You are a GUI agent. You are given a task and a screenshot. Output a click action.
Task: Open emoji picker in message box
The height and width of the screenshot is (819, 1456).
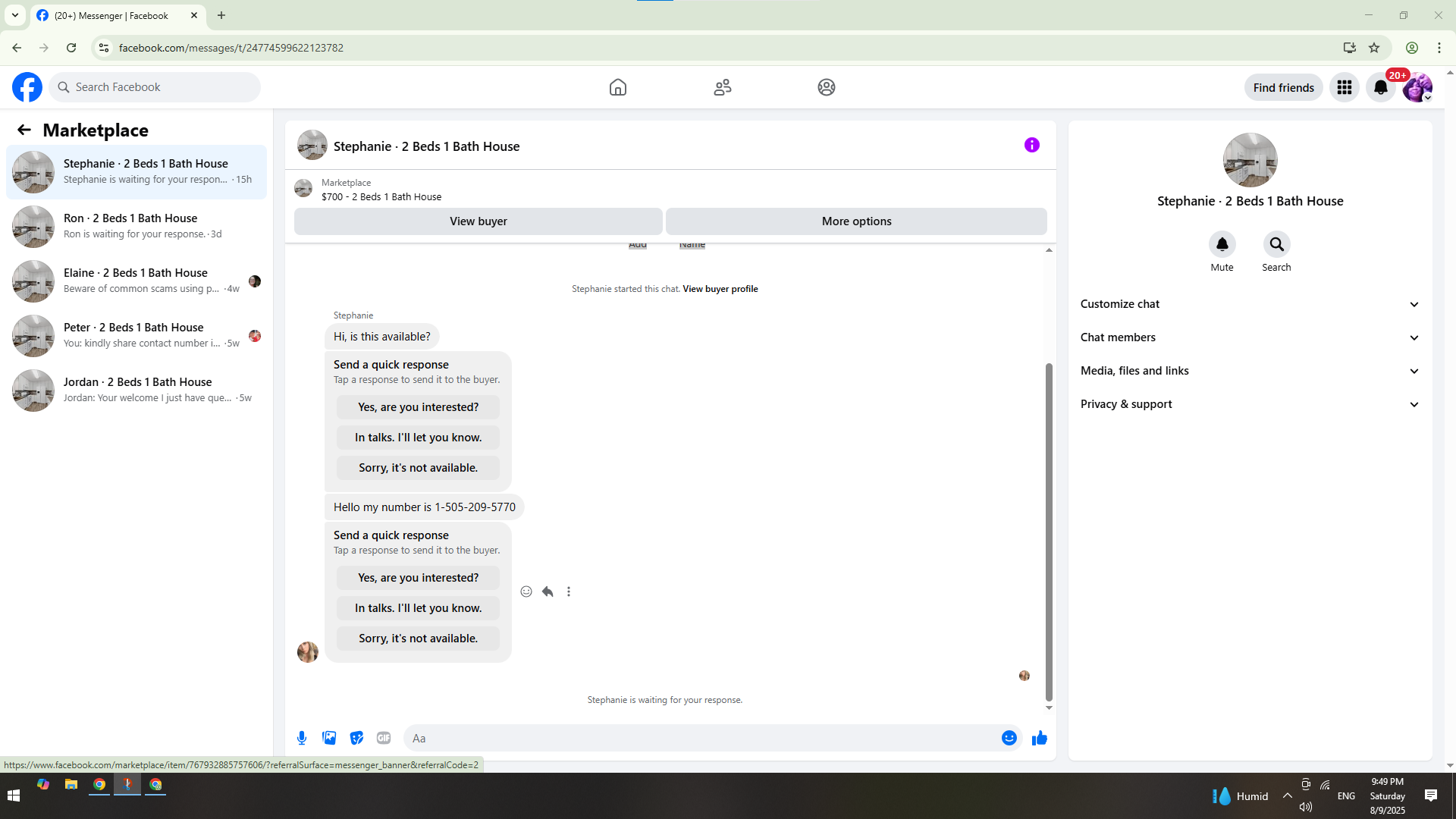coord(1009,738)
